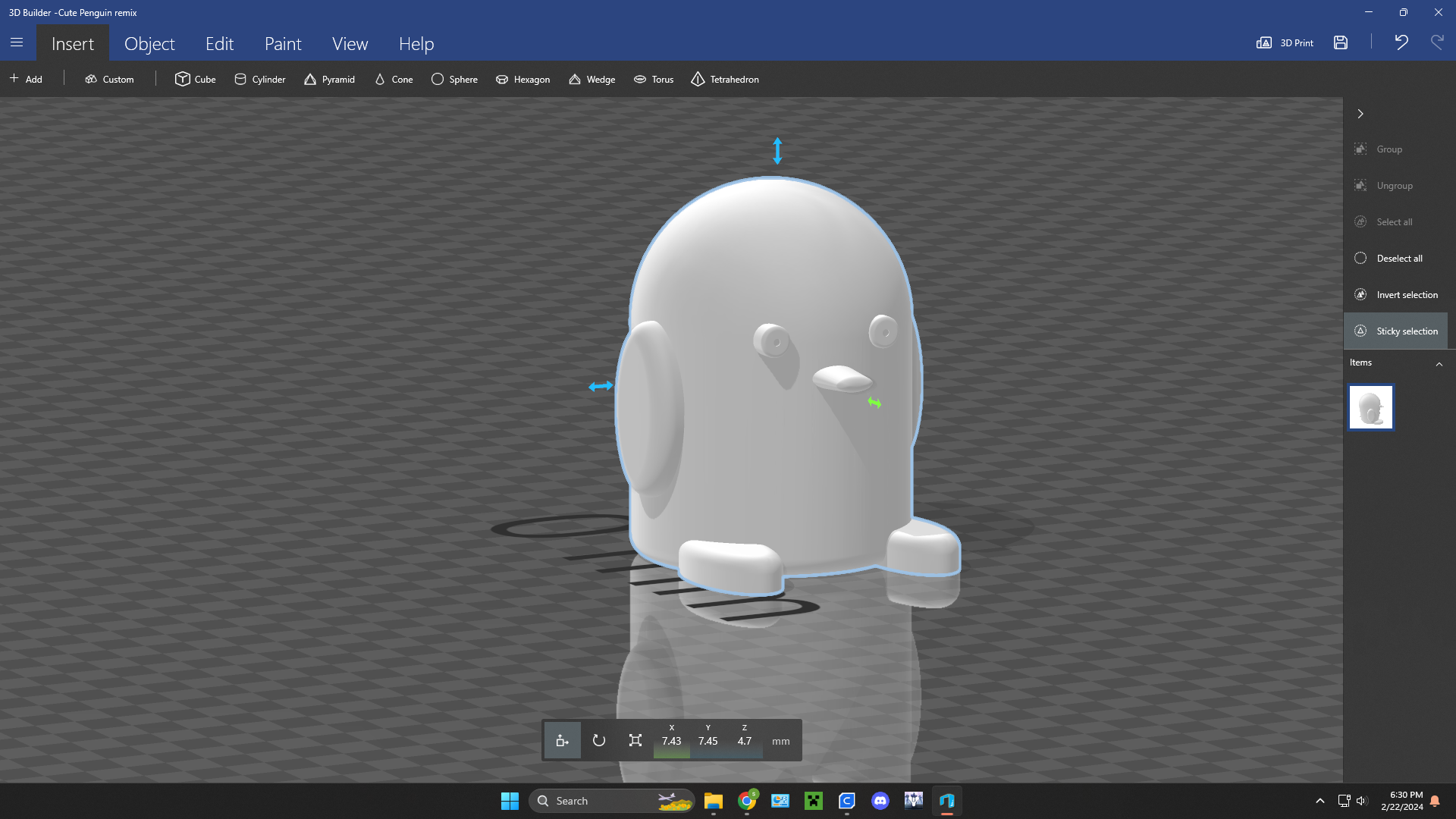1456x819 pixels.
Task: Click Deselect all in side panel
Action: click(1395, 259)
